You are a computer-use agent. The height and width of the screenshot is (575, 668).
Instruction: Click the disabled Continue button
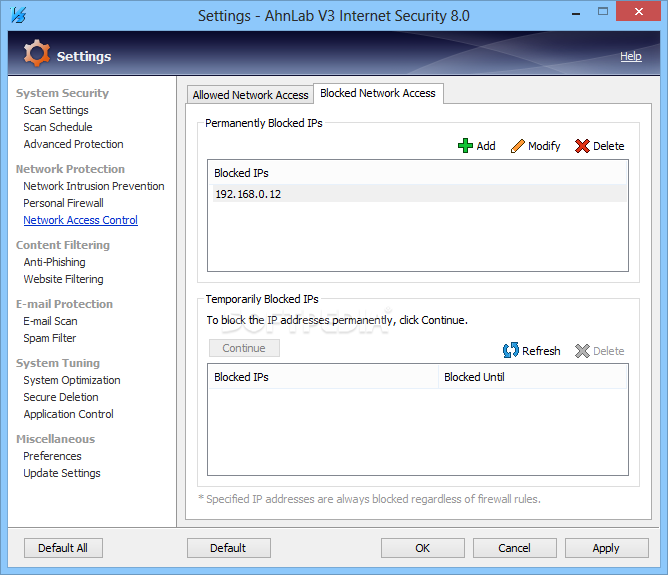click(244, 348)
